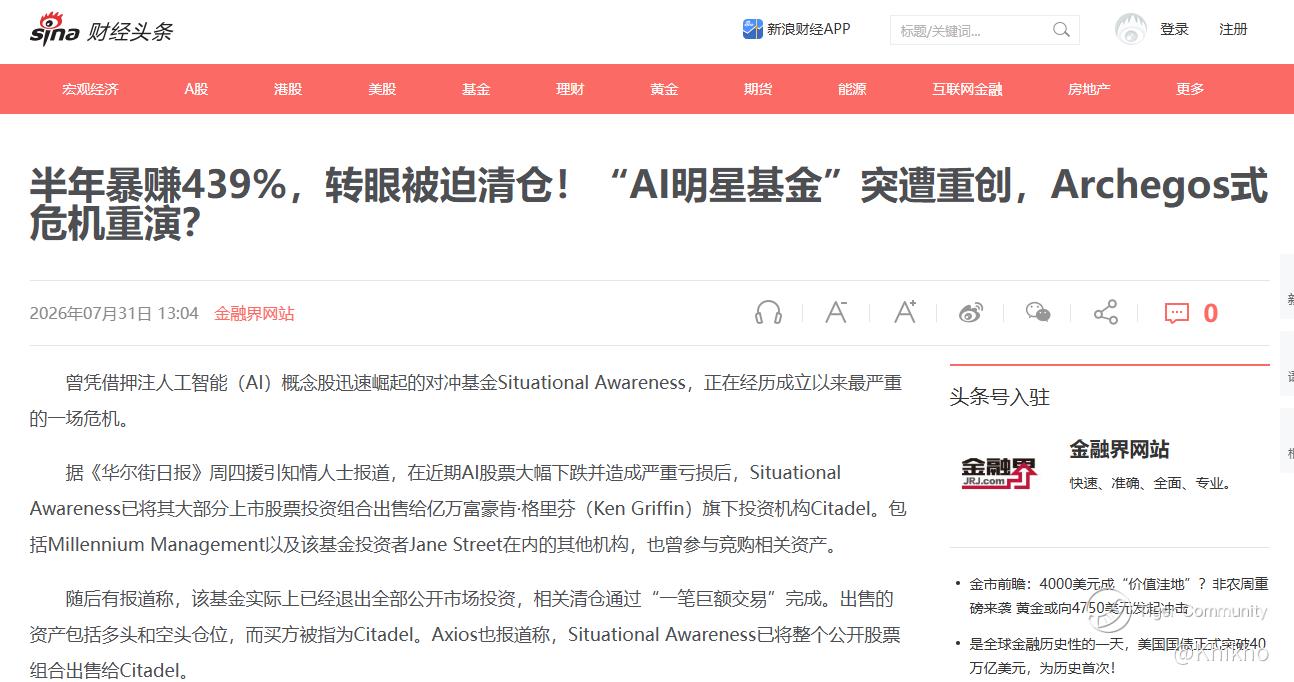1294x682 pixels.
Task: Click the 快速、准确、全面、专业 tagline
Action: (x=1150, y=483)
